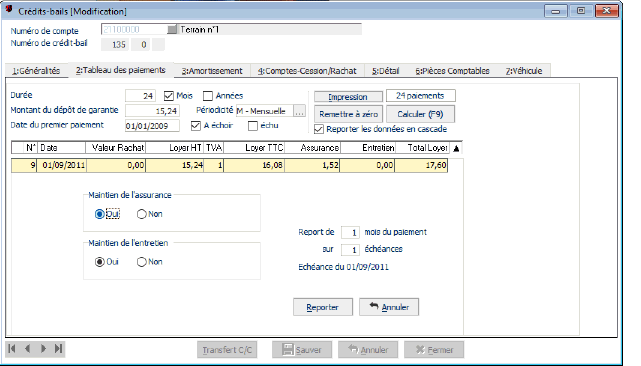Go to the next record arrow
This screenshot has width=641, height=366.
[x=43, y=349]
